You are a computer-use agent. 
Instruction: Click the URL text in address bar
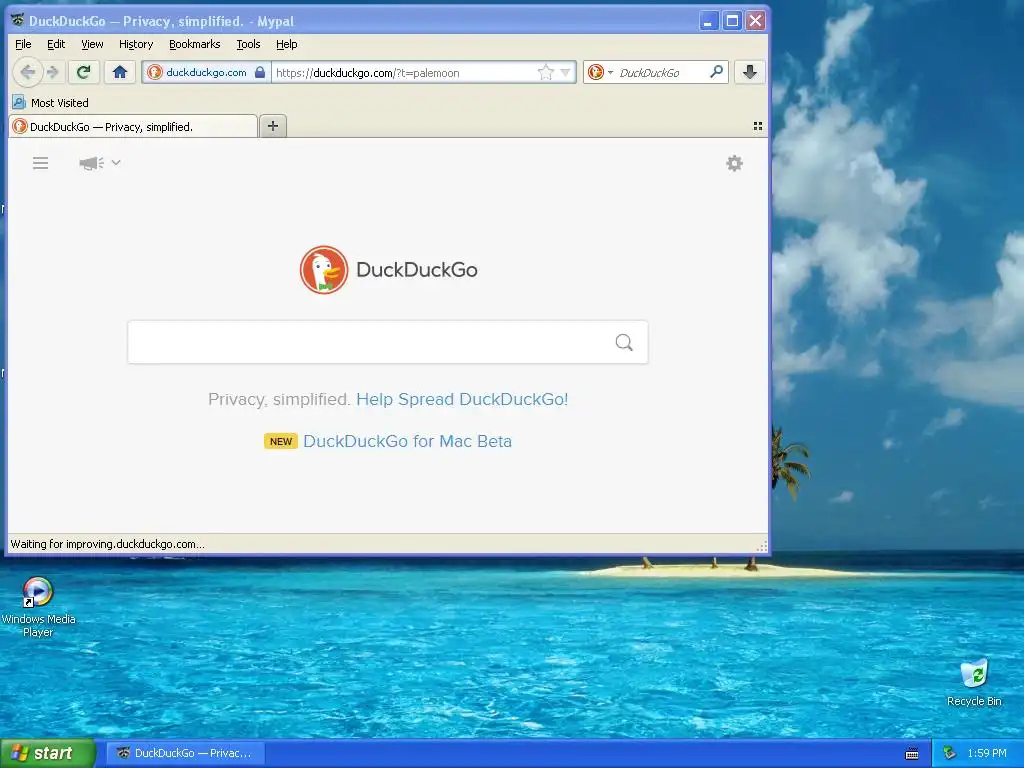click(x=368, y=72)
